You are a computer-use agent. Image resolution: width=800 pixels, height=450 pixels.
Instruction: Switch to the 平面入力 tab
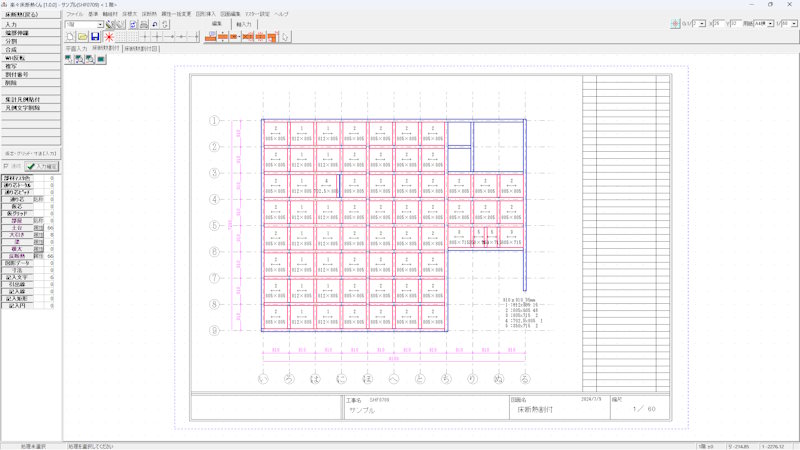tap(76, 47)
